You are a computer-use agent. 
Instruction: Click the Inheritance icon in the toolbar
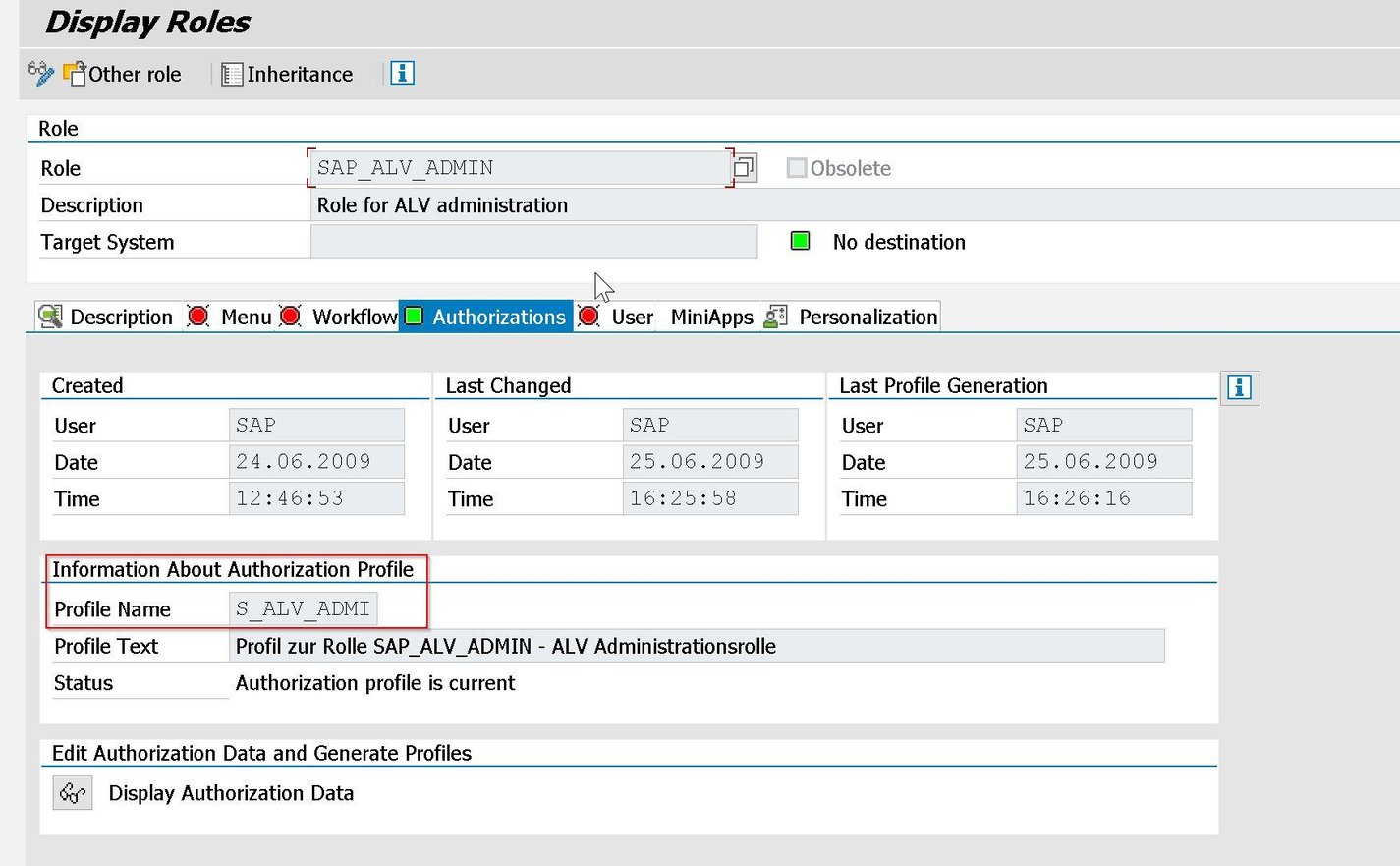(x=231, y=74)
